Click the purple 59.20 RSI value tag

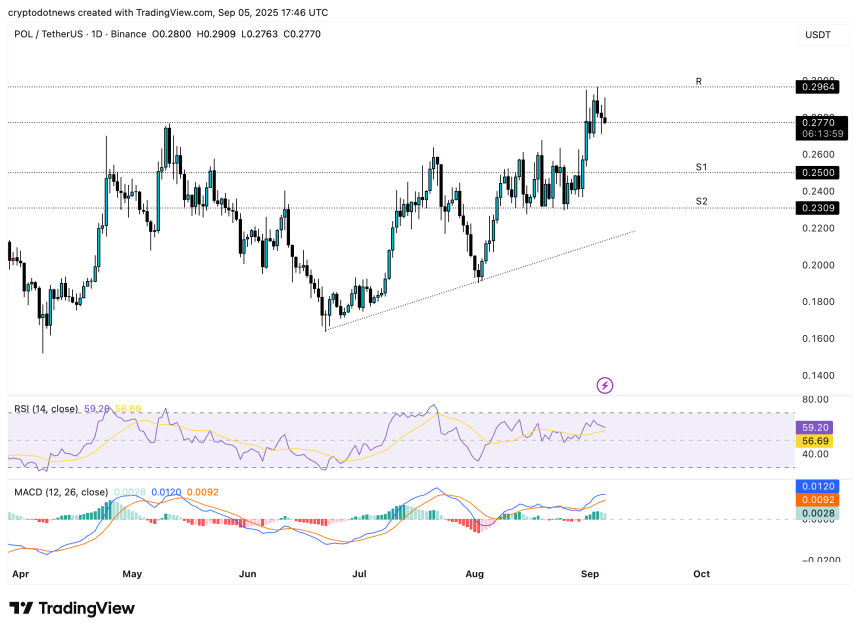pyautogui.click(x=819, y=425)
